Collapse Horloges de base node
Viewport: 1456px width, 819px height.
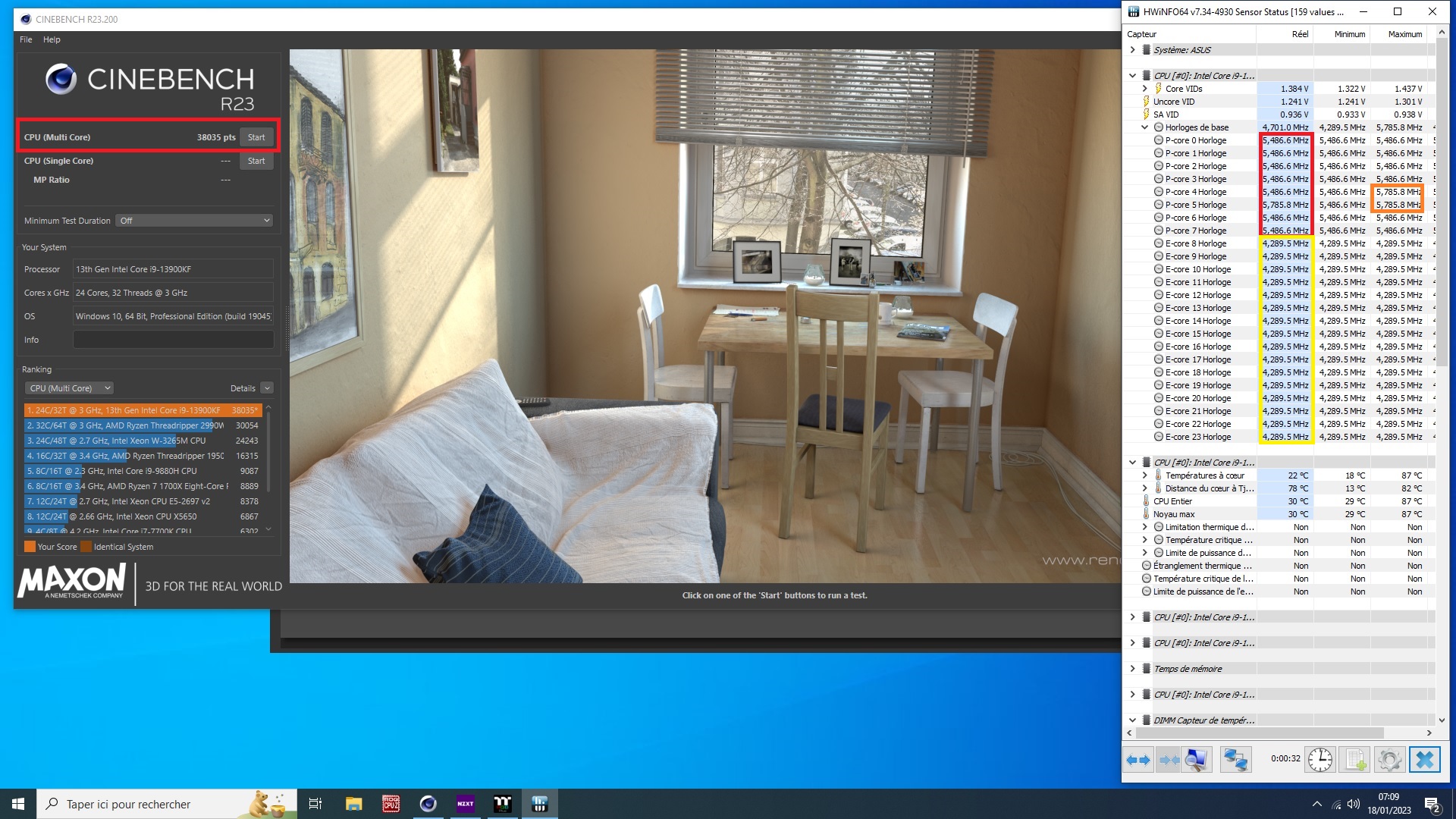[x=1145, y=127]
